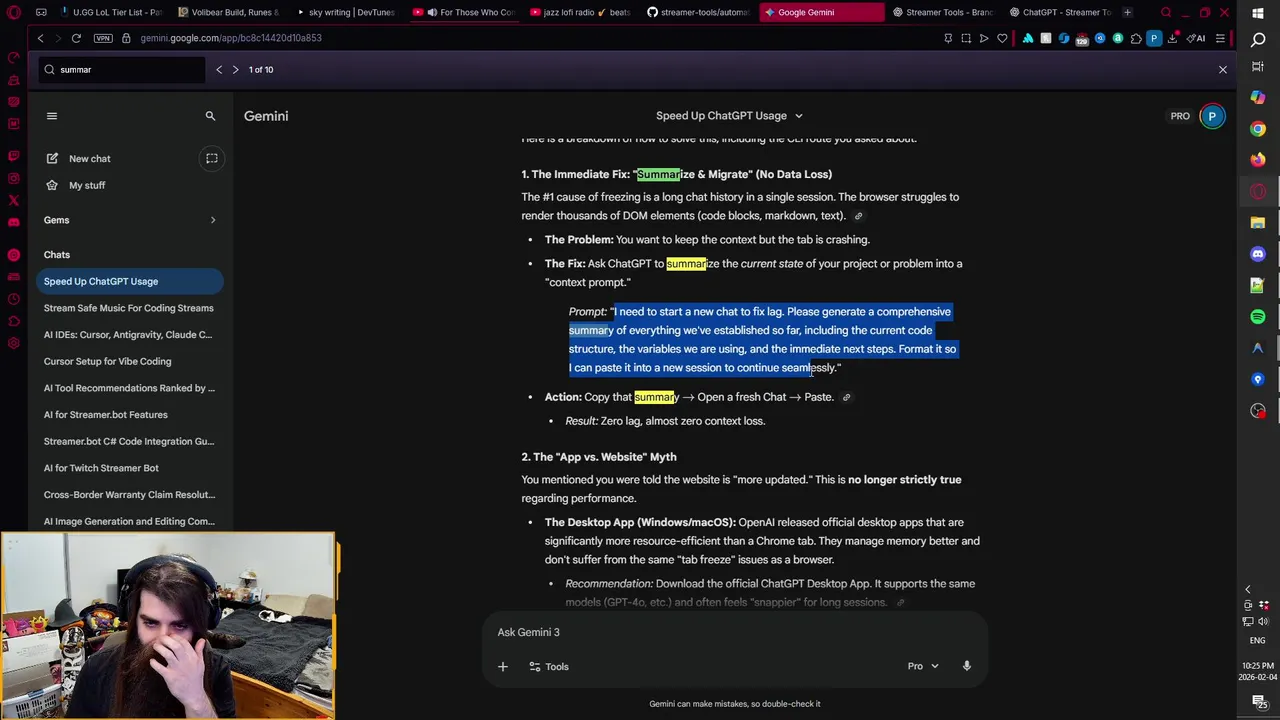Screen dimensions: 1280x720
Task: Click the source link icon after Paste
Action: click(x=846, y=398)
